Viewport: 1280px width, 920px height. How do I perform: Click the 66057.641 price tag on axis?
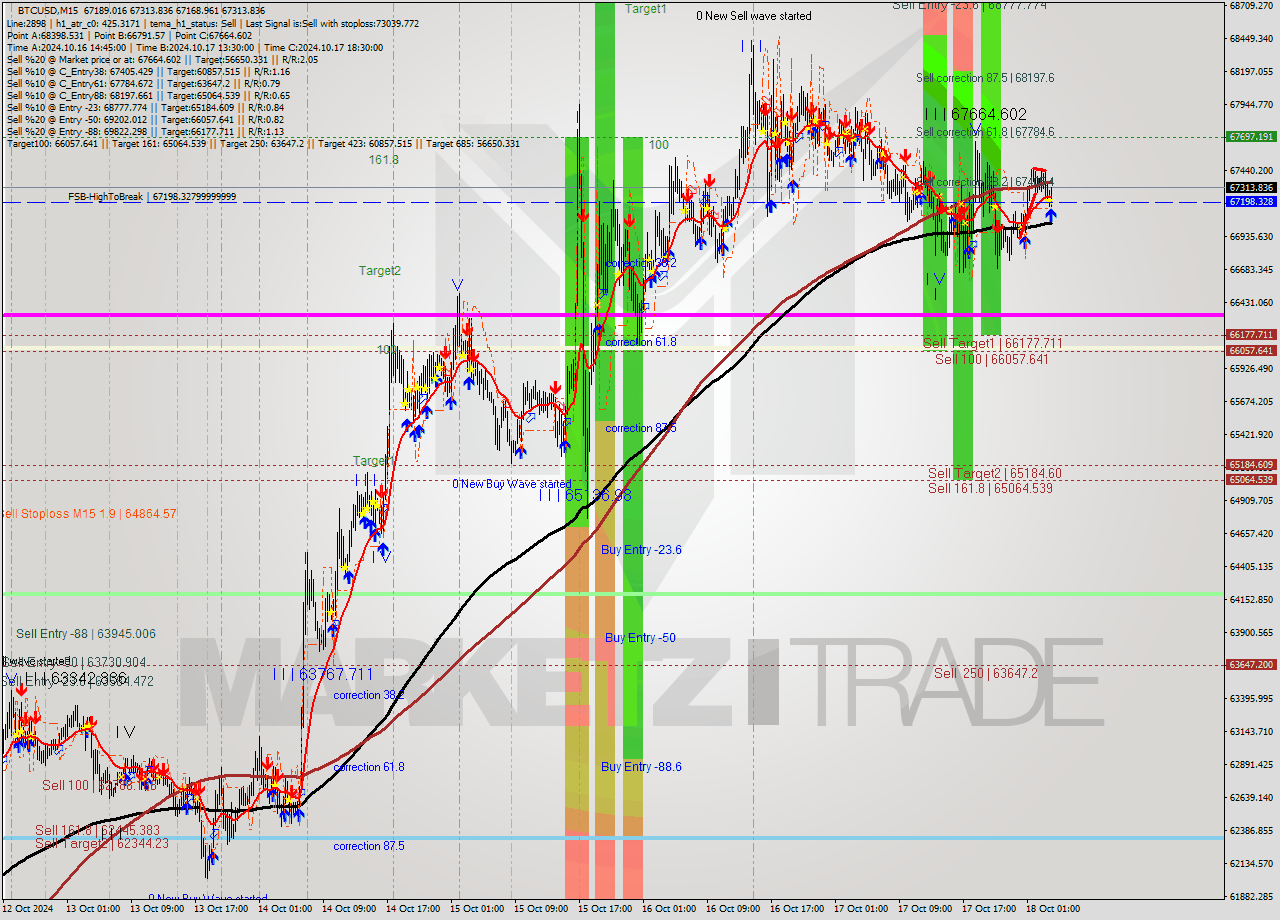click(x=1250, y=350)
